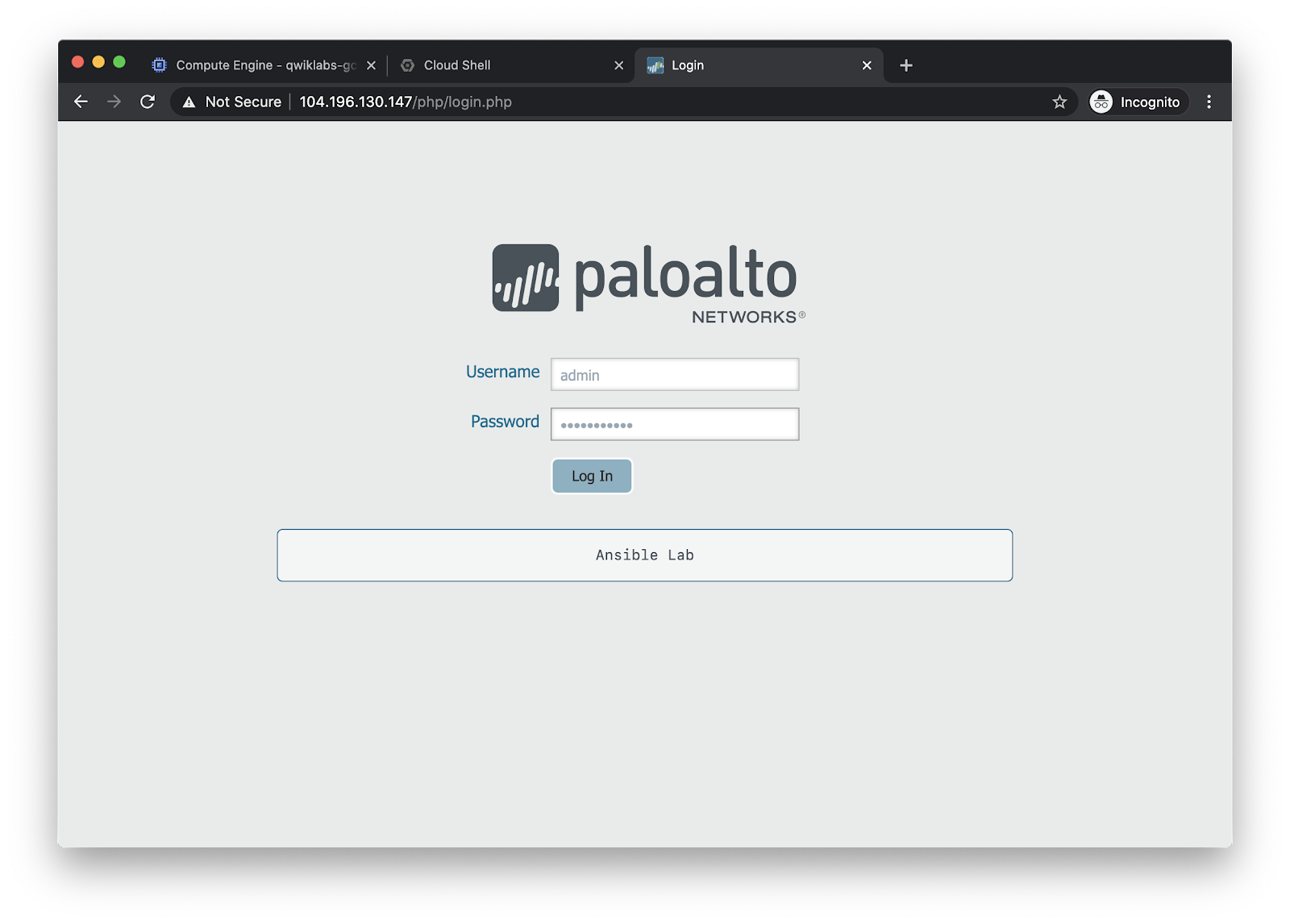Select the Login tab
1290x924 pixels.
pos(759,65)
